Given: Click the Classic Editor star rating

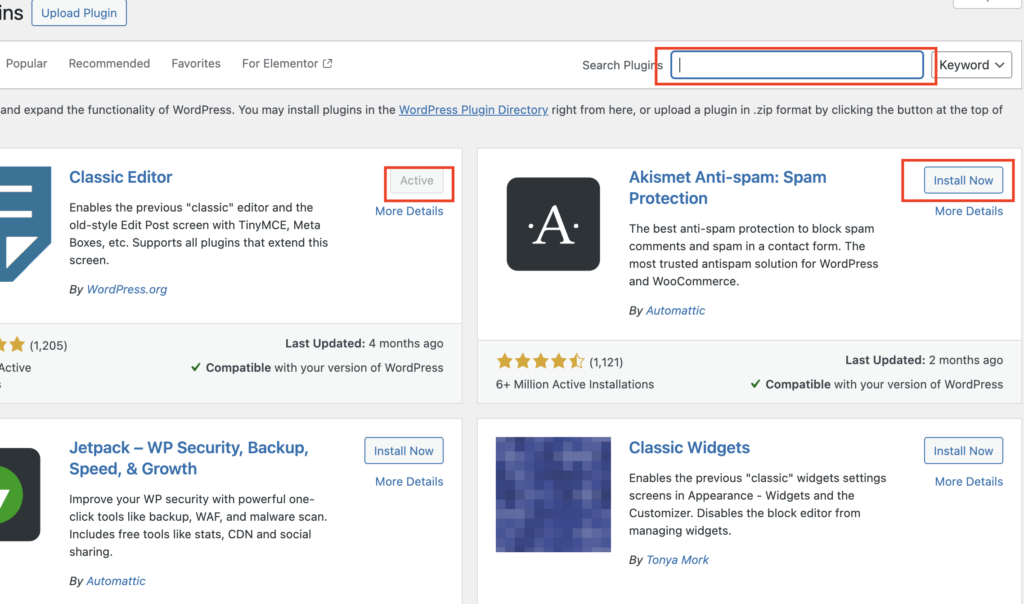Looking at the screenshot, I should [x=12, y=345].
